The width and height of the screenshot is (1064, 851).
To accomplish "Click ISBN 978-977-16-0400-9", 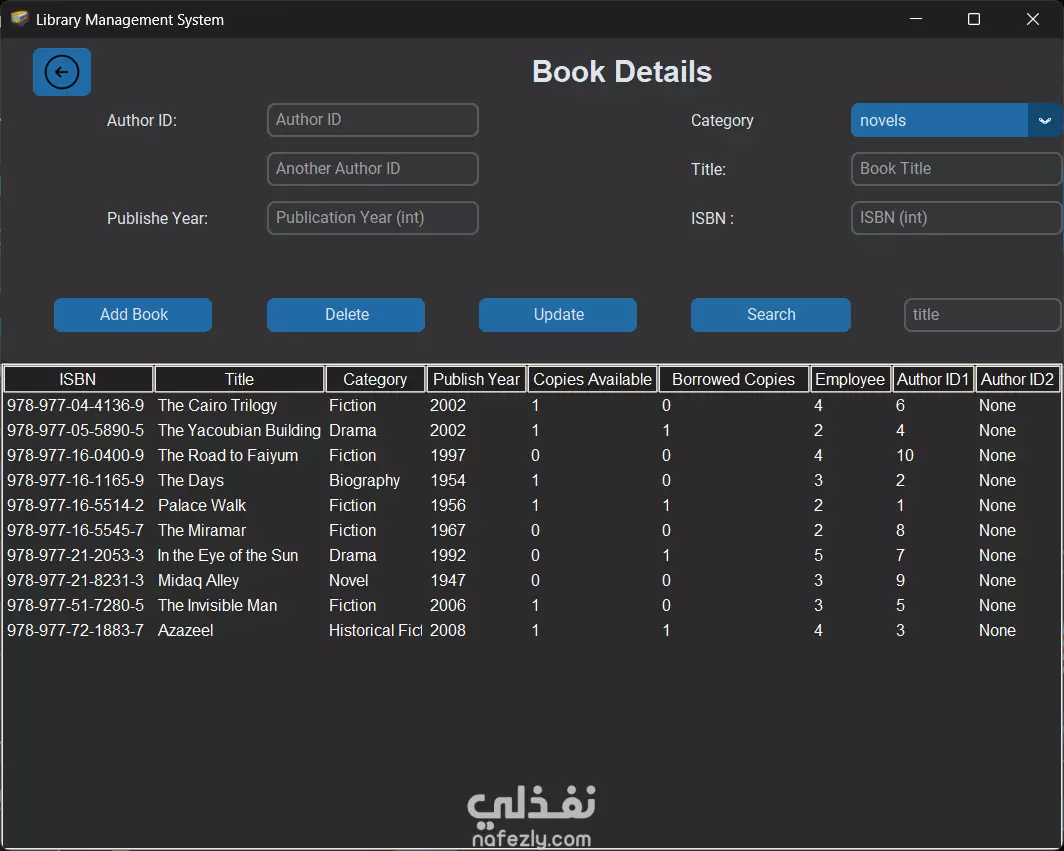I will (75, 456).
